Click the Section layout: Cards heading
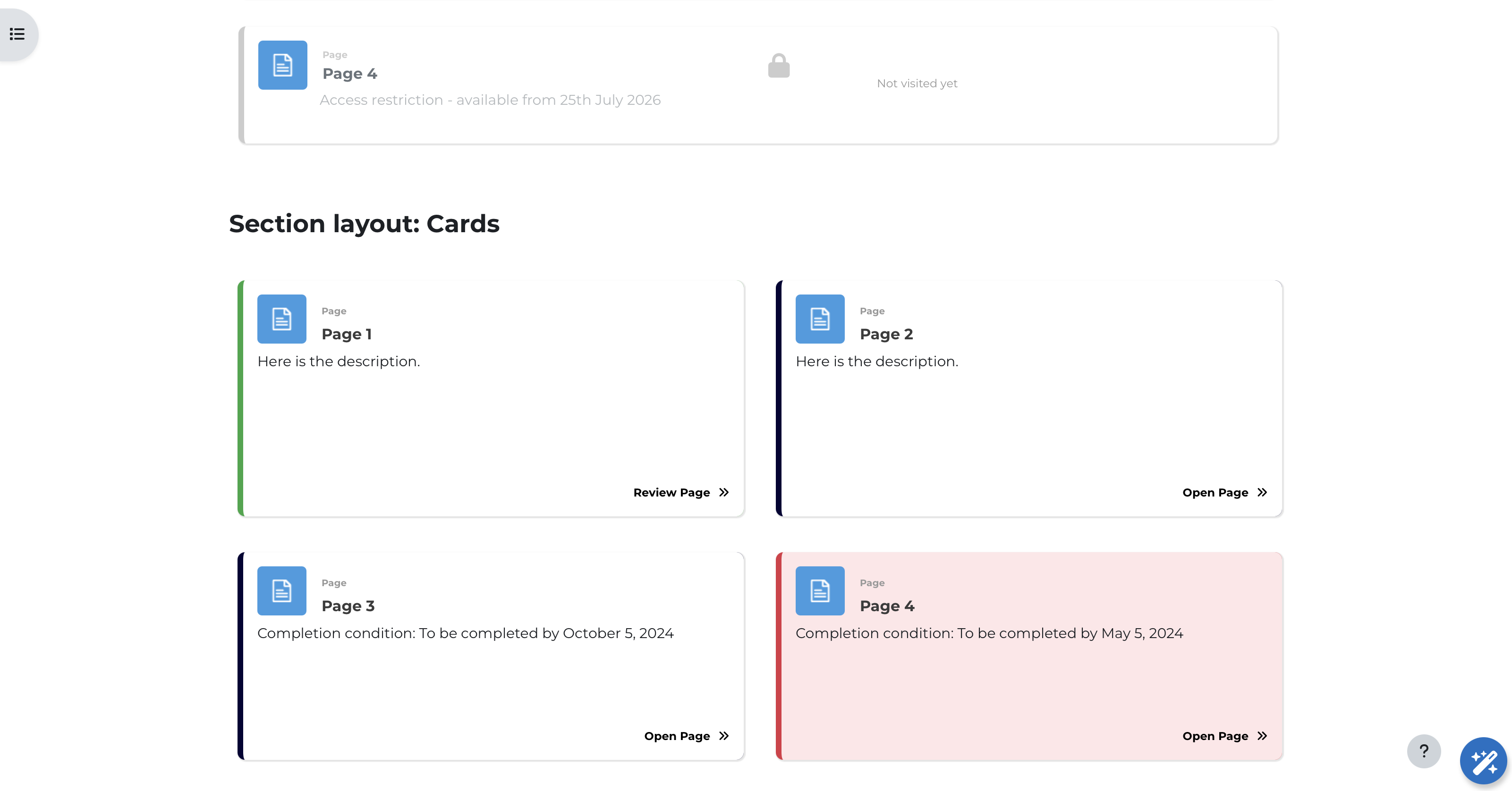Image resolution: width=1512 pixels, height=791 pixels. point(364,224)
